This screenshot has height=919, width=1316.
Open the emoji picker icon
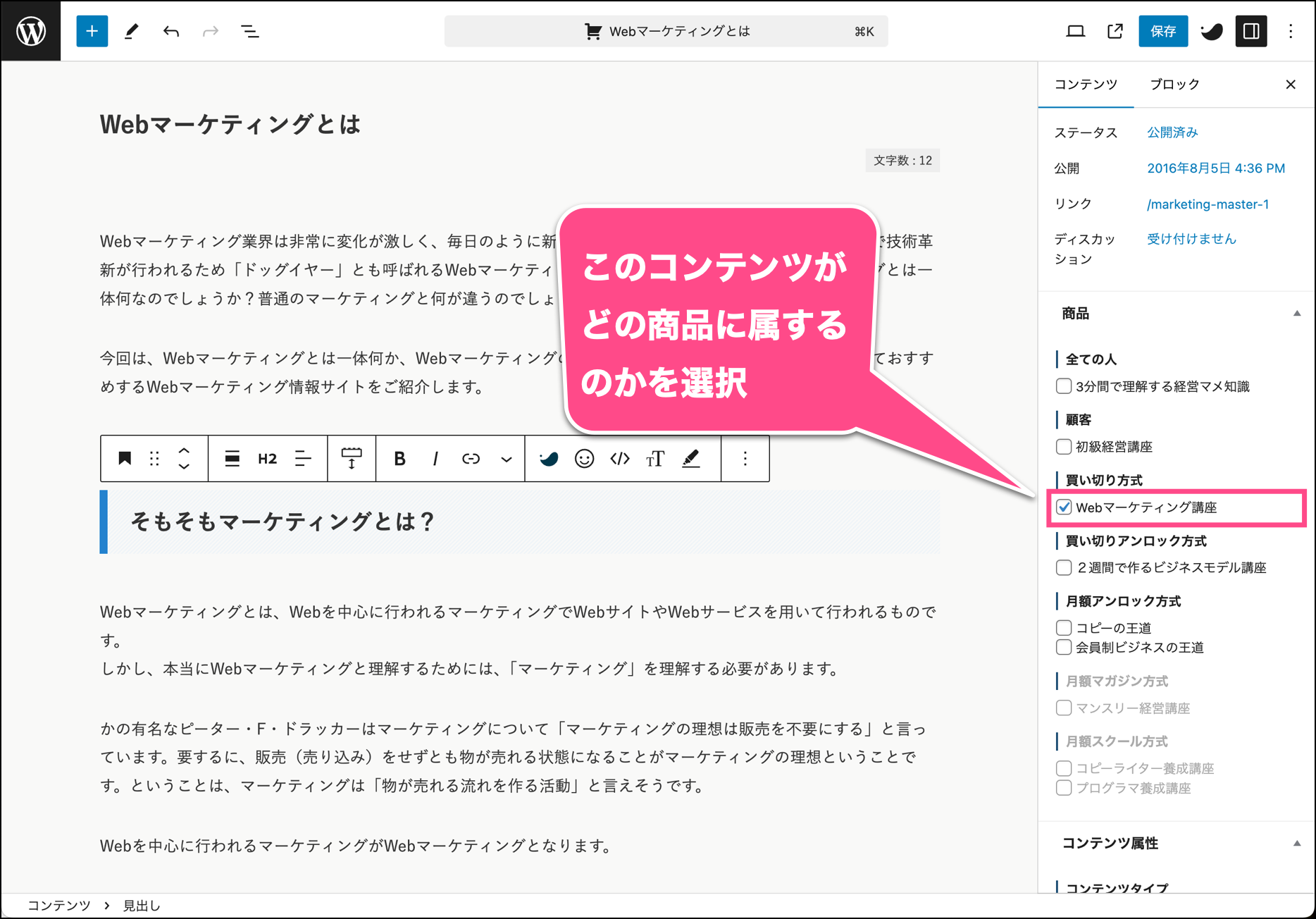click(584, 459)
